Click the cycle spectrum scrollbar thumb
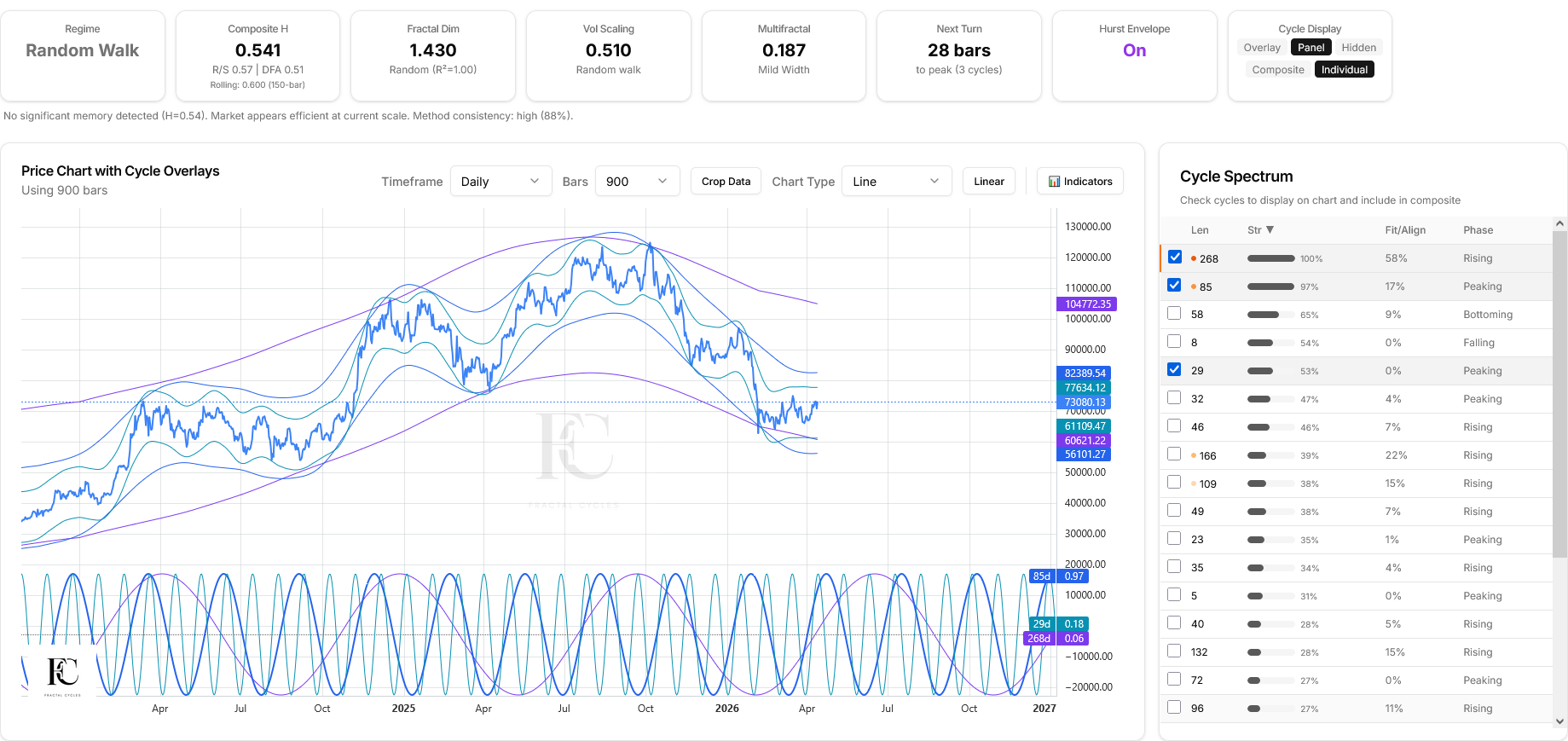This screenshot has height=741, width=1568. [1559, 394]
